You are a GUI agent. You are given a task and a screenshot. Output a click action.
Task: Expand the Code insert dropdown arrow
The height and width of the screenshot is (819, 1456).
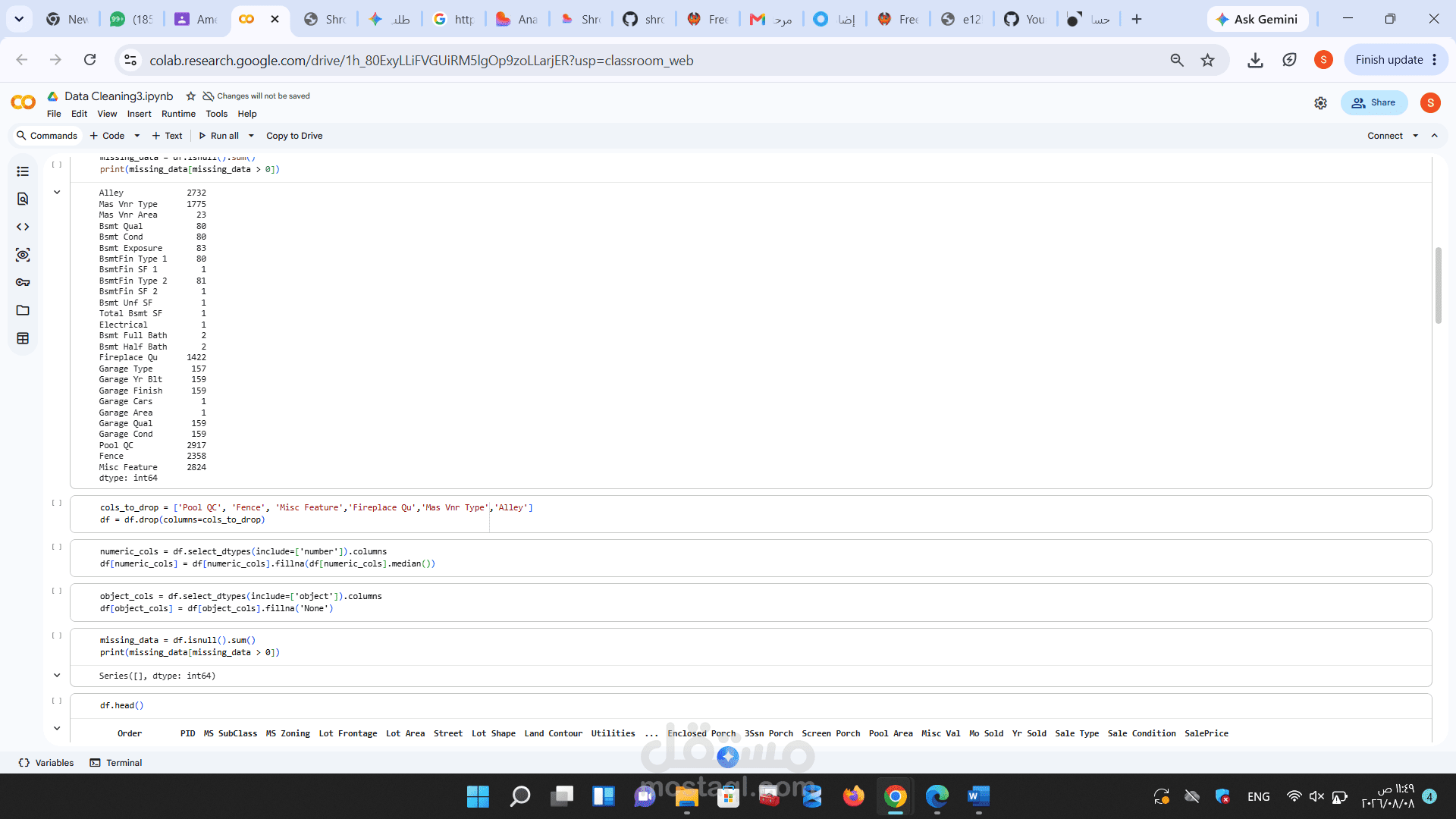[137, 136]
